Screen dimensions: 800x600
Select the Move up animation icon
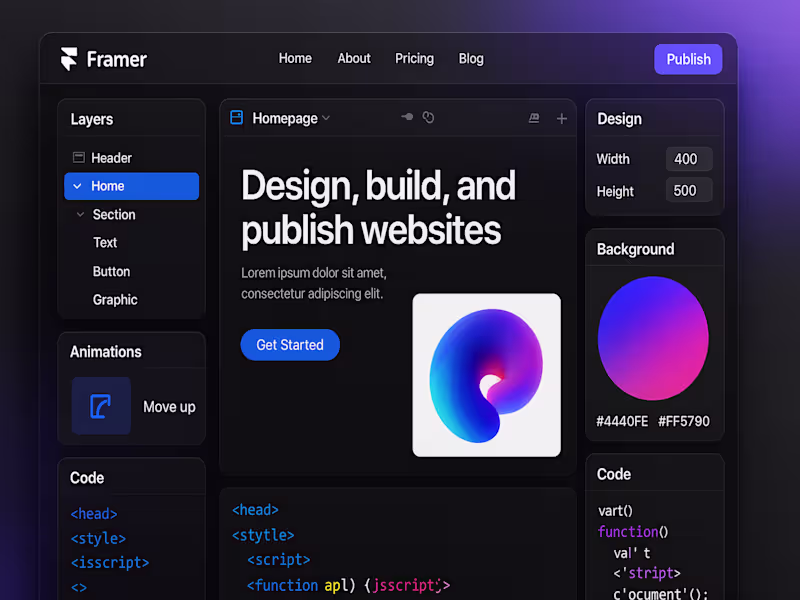[100, 407]
